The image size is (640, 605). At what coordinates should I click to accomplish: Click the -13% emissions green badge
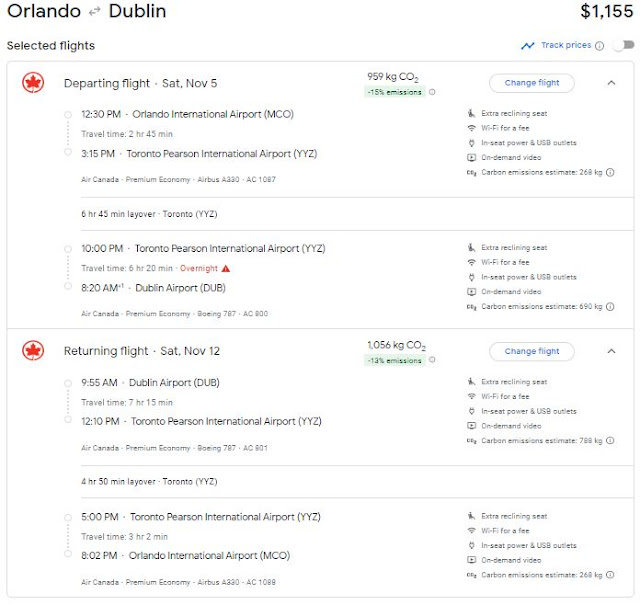point(394,360)
